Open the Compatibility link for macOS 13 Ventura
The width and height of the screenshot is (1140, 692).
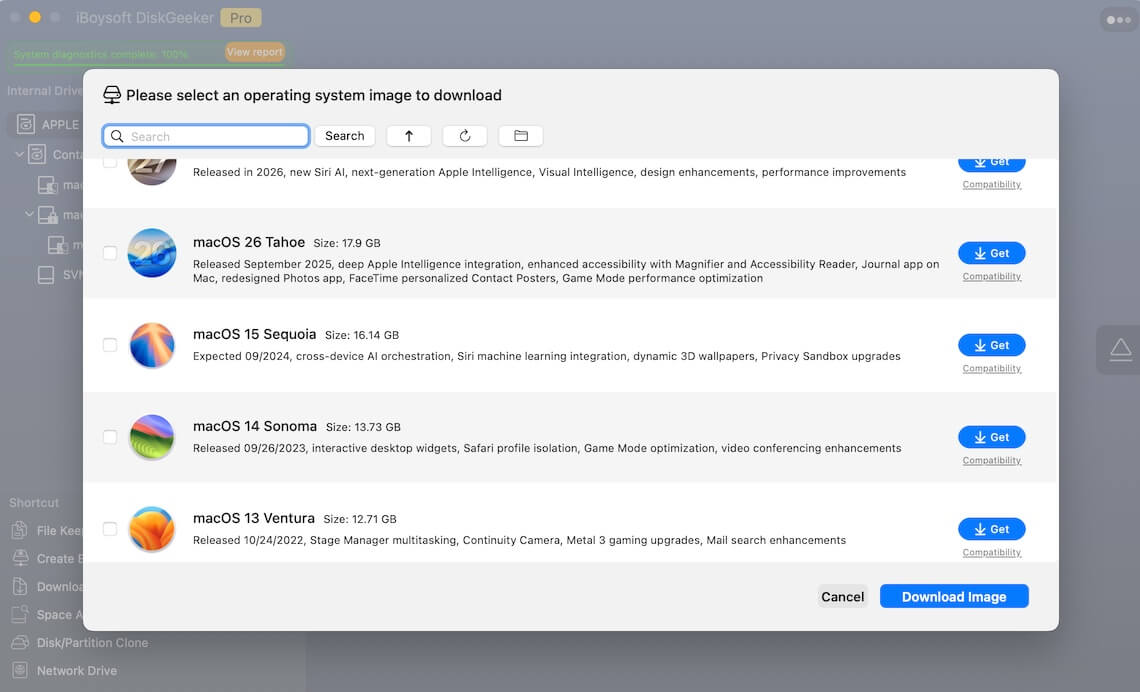click(x=992, y=552)
